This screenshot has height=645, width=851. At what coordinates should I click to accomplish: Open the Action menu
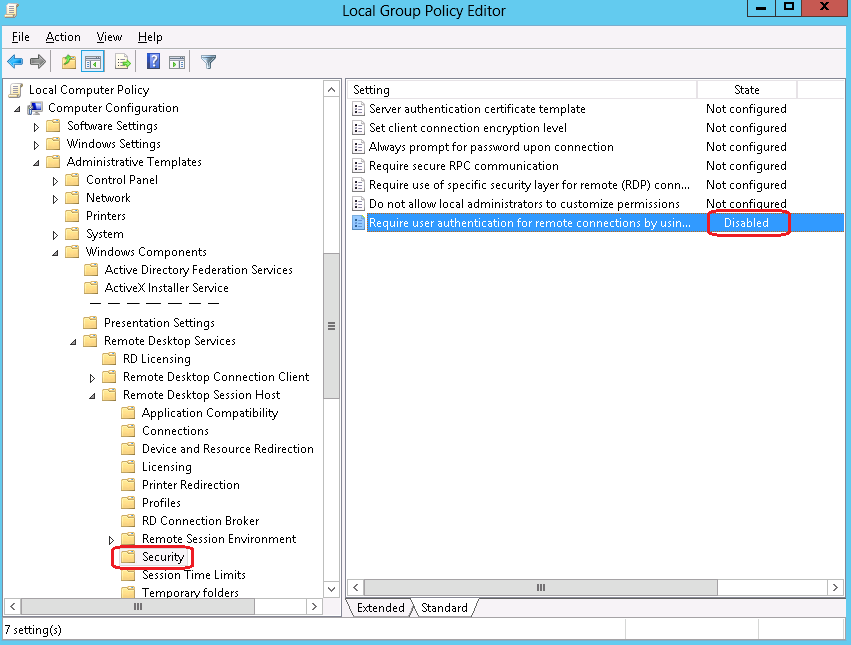[62, 37]
